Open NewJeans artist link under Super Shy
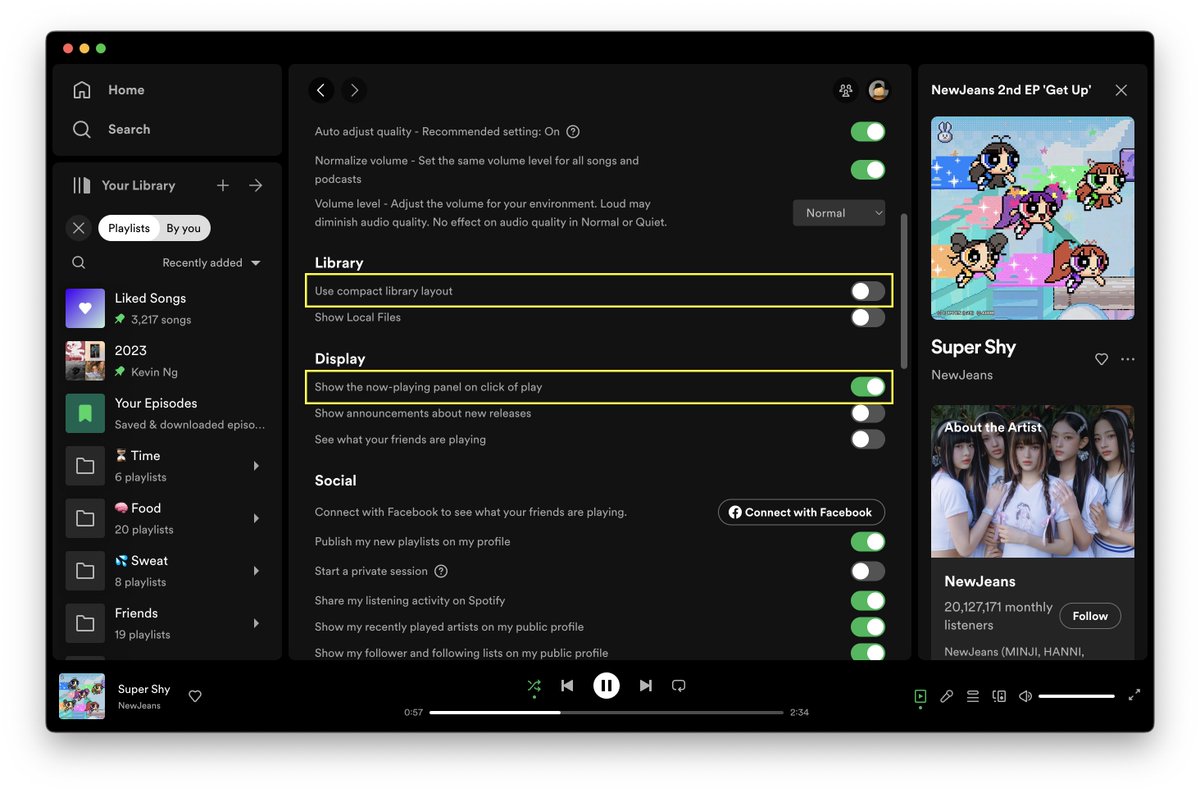1200x793 pixels. click(x=962, y=375)
